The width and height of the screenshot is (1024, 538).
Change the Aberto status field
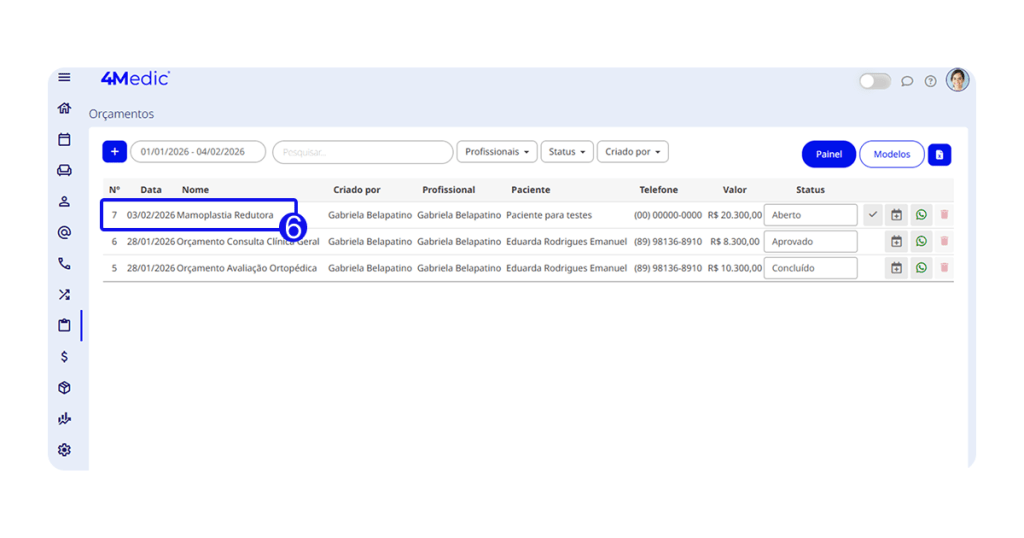tap(810, 215)
